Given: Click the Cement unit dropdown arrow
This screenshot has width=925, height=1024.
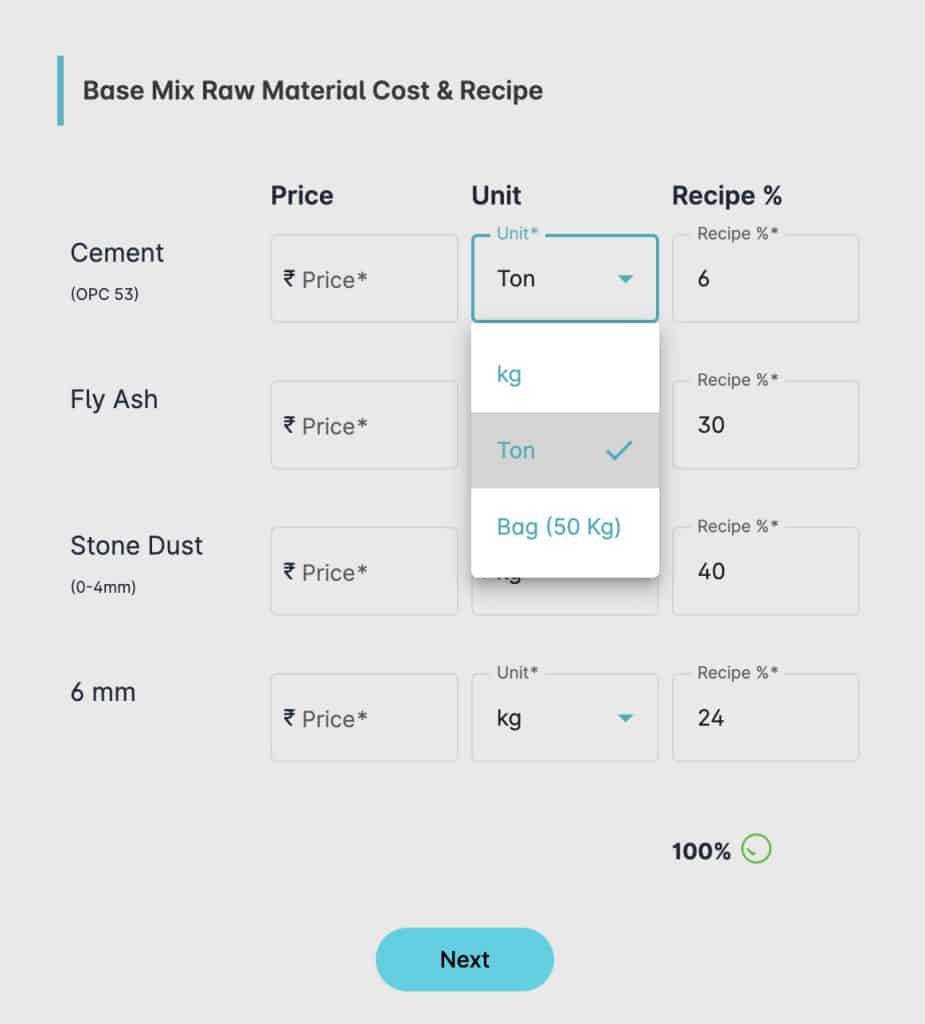Looking at the screenshot, I should pos(625,279).
